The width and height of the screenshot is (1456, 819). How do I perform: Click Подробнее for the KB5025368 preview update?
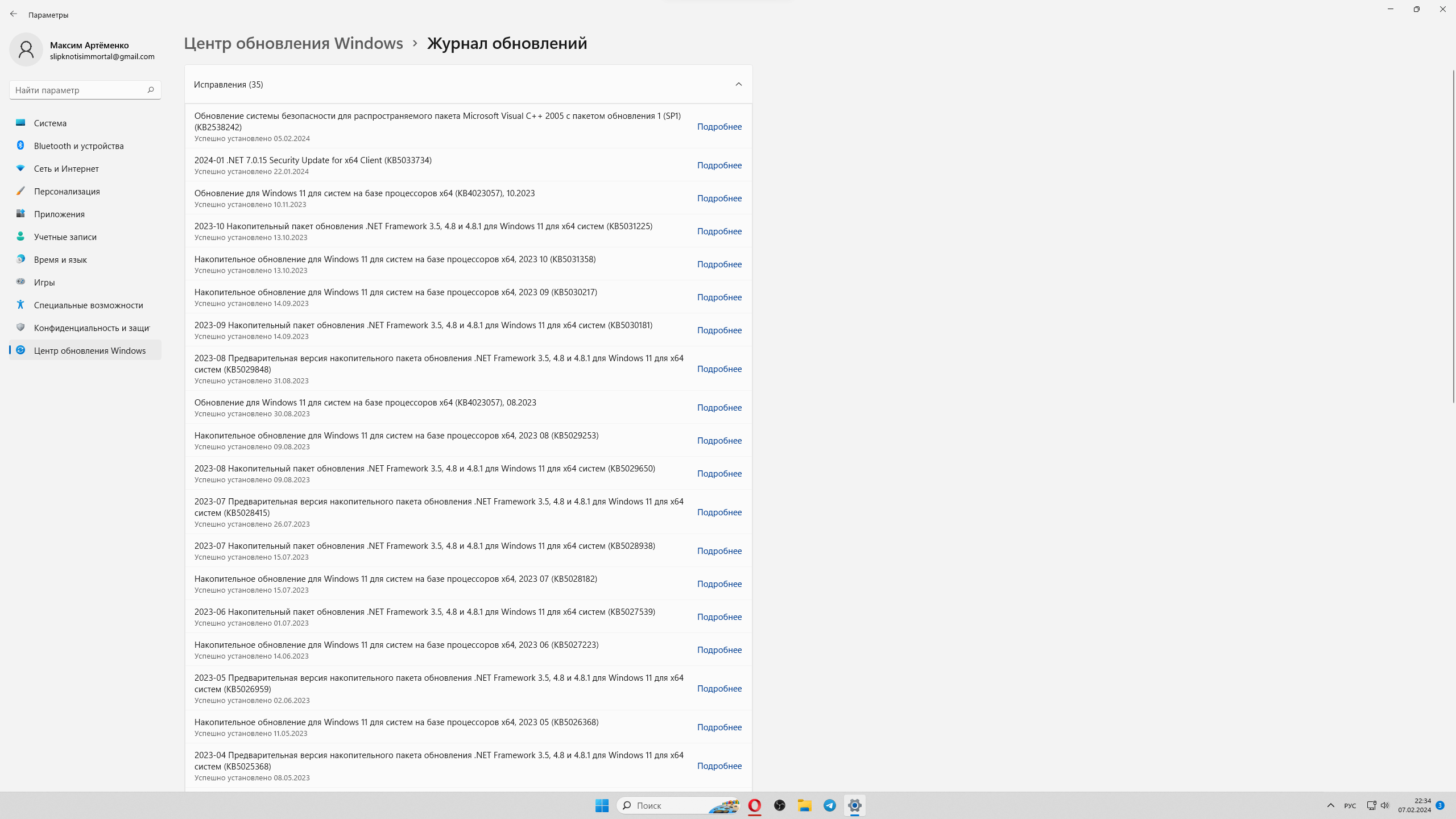click(x=719, y=766)
